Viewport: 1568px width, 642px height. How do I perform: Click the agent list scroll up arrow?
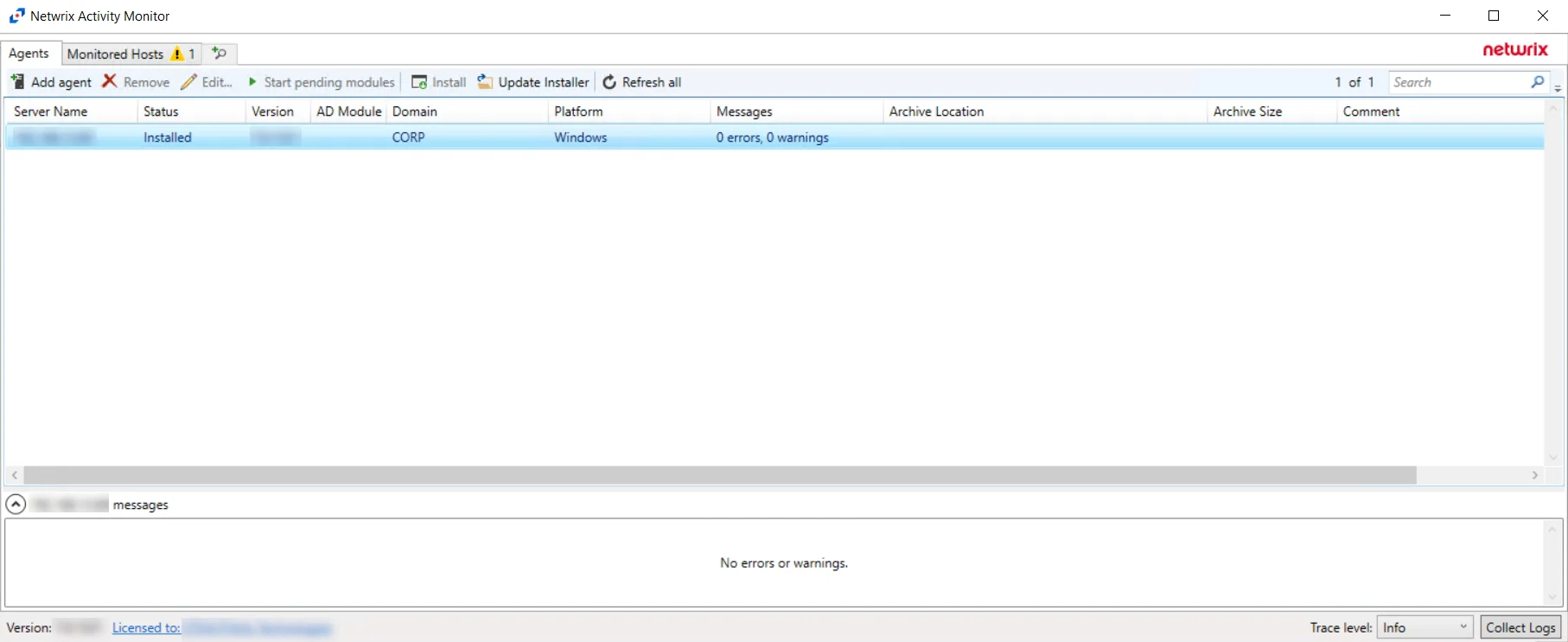coord(1552,109)
